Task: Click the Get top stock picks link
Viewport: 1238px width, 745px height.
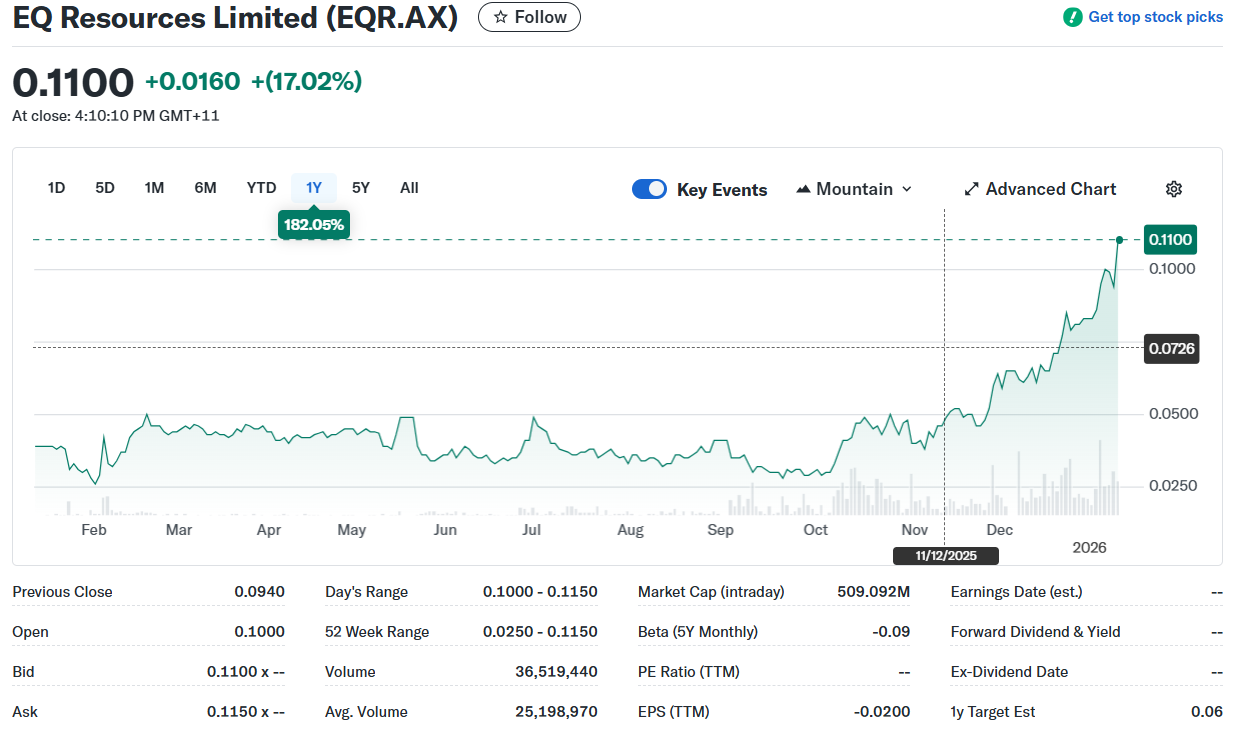Action: coord(1155,17)
